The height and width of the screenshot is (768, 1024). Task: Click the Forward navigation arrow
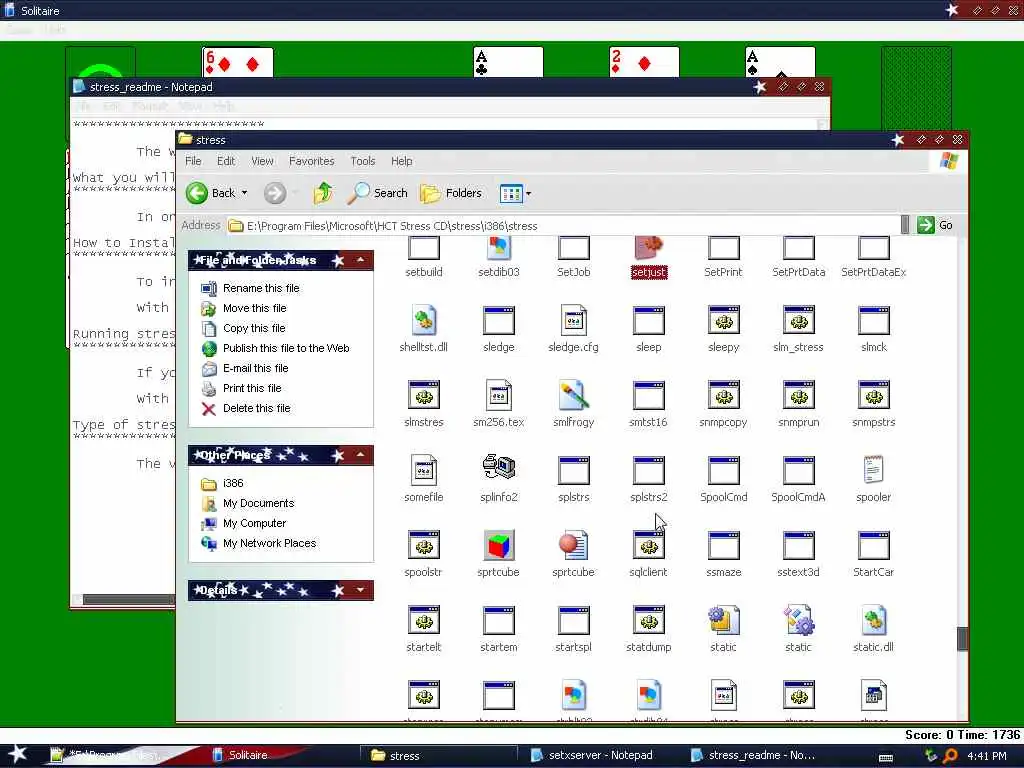click(275, 193)
